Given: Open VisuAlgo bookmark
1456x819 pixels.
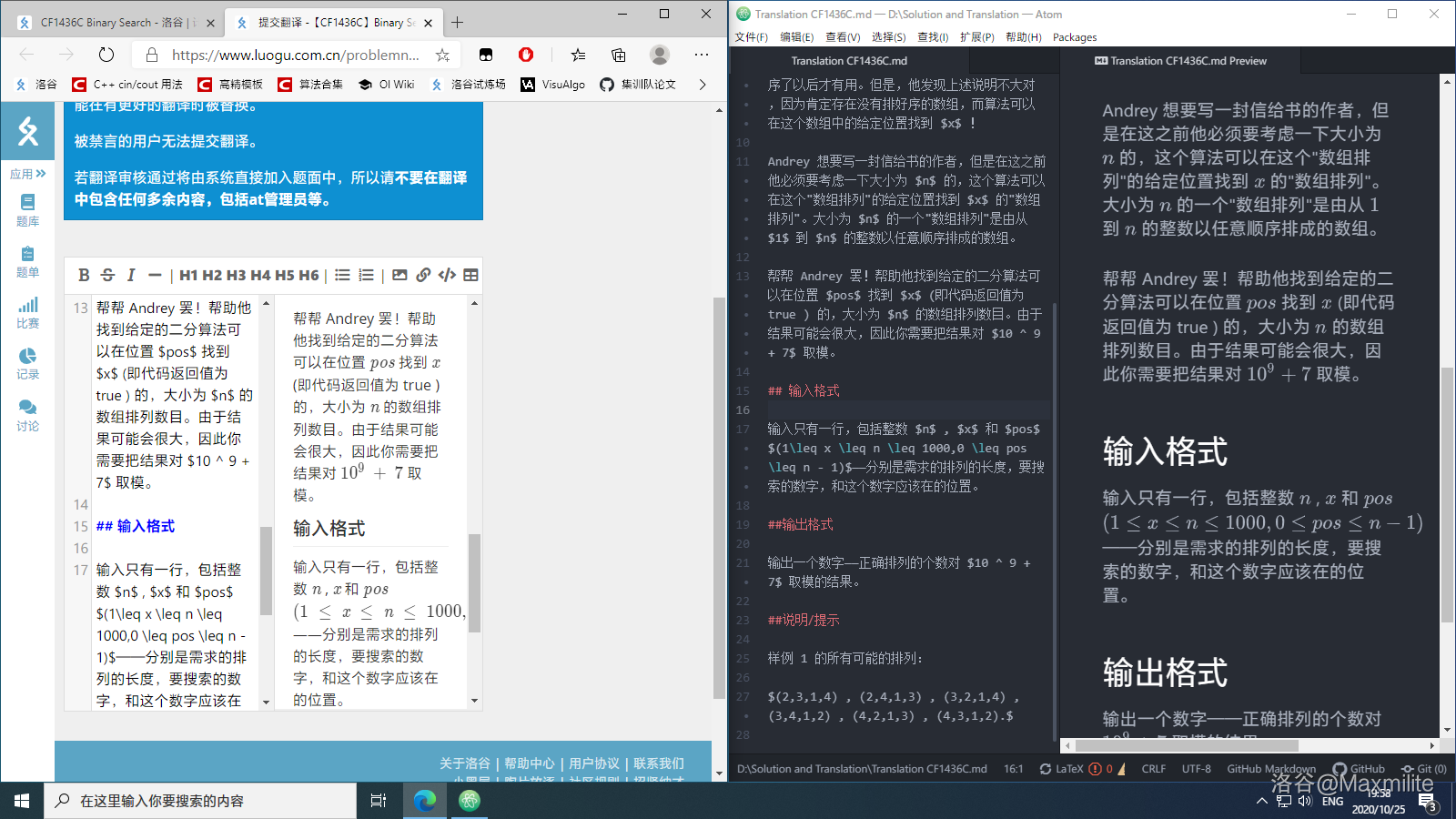Looking at the screenshot, I should [x=552, y=85].
